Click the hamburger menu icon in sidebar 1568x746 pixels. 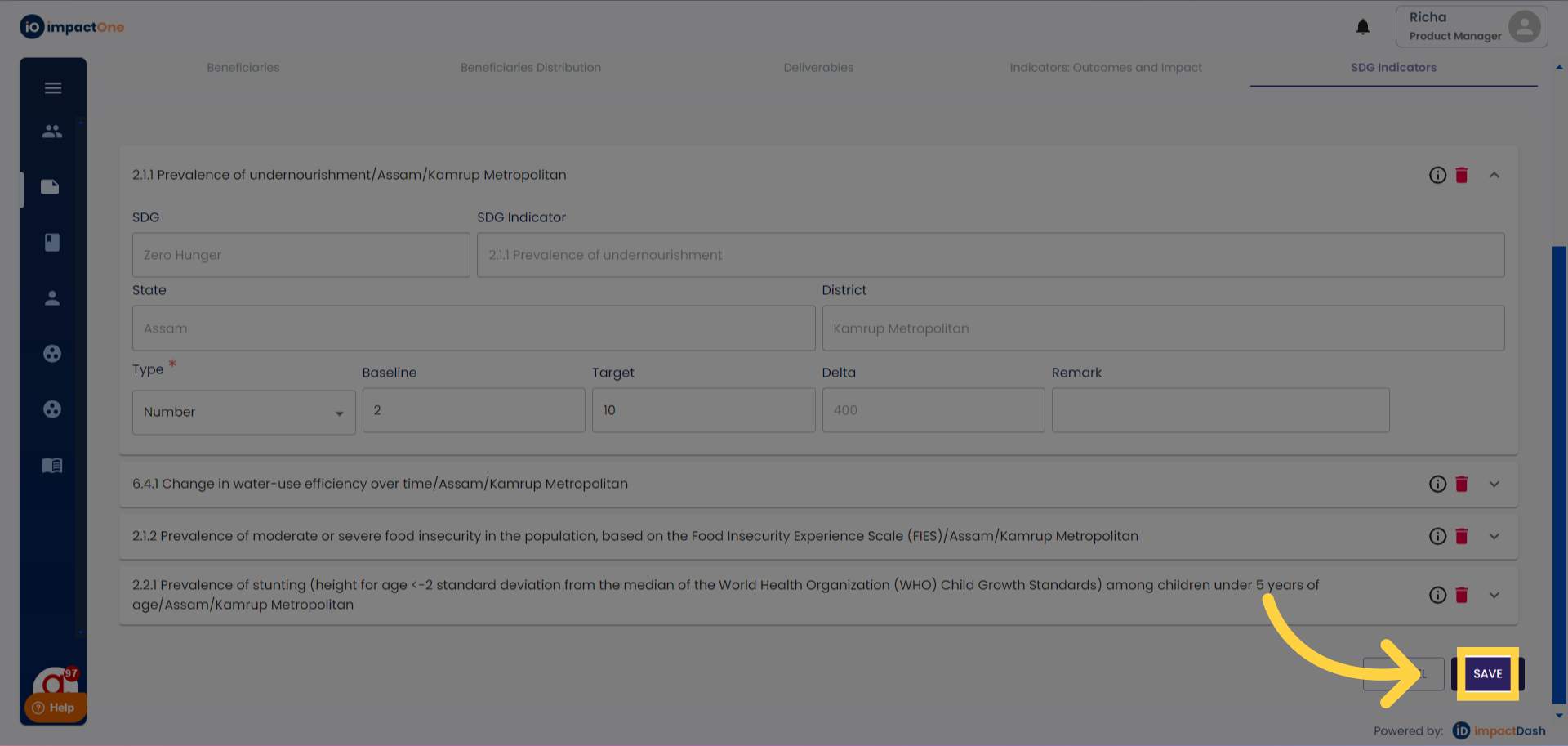pyautogui.click(x=53, y=88)
